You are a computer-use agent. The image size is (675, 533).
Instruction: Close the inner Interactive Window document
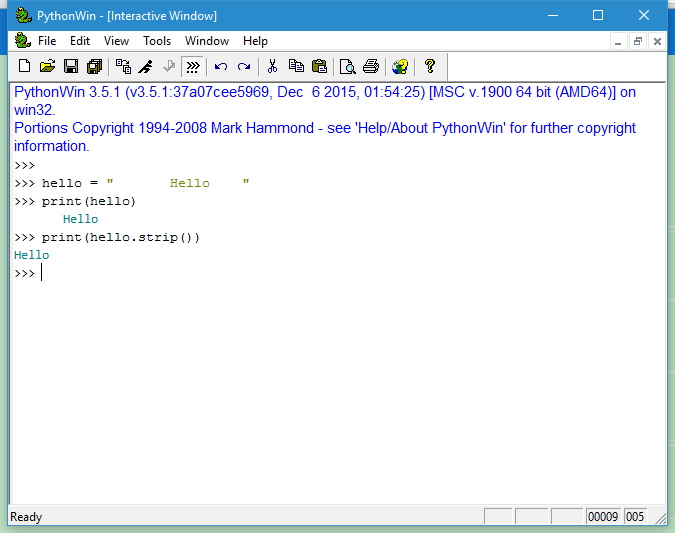(657, 42)
